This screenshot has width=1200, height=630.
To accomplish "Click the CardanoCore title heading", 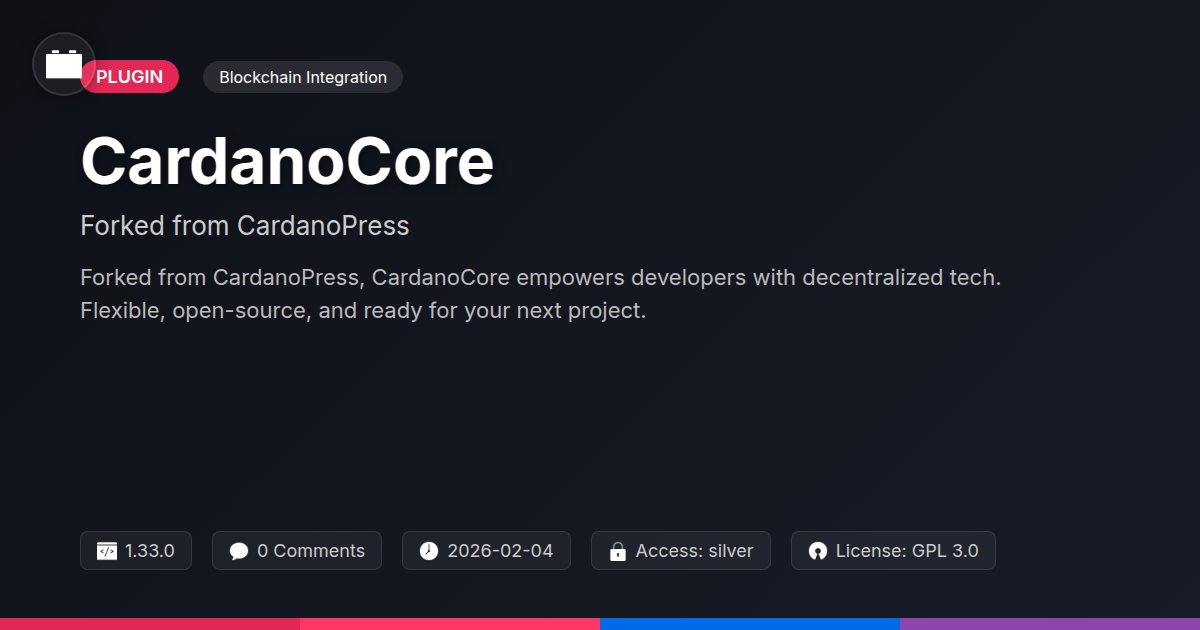I will pyautogui.click(x=287, y=162).
